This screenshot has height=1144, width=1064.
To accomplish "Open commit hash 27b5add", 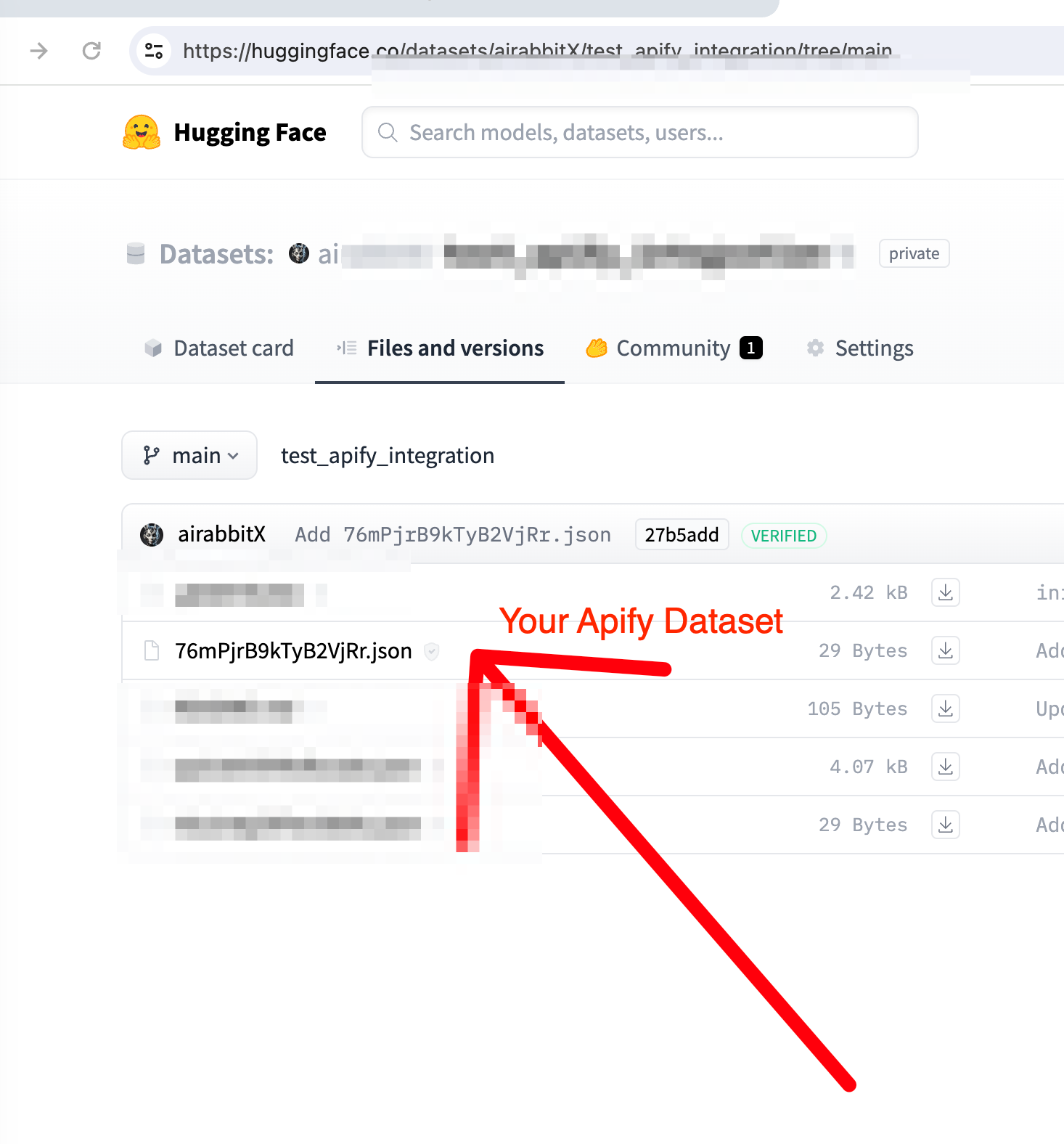I will [x=682, y=535].
